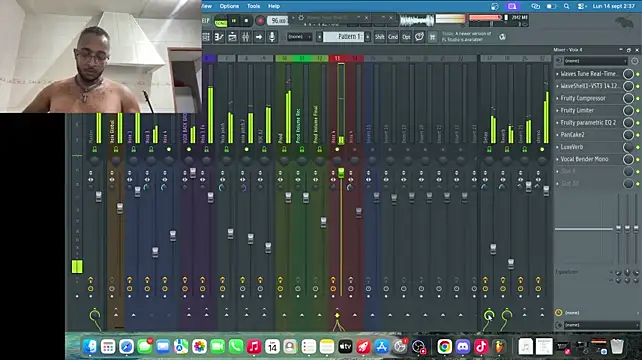This screenshot has height=360, width=642.
Task: Expand Fruity Compressor slot arrow
Action: (557, 98)
